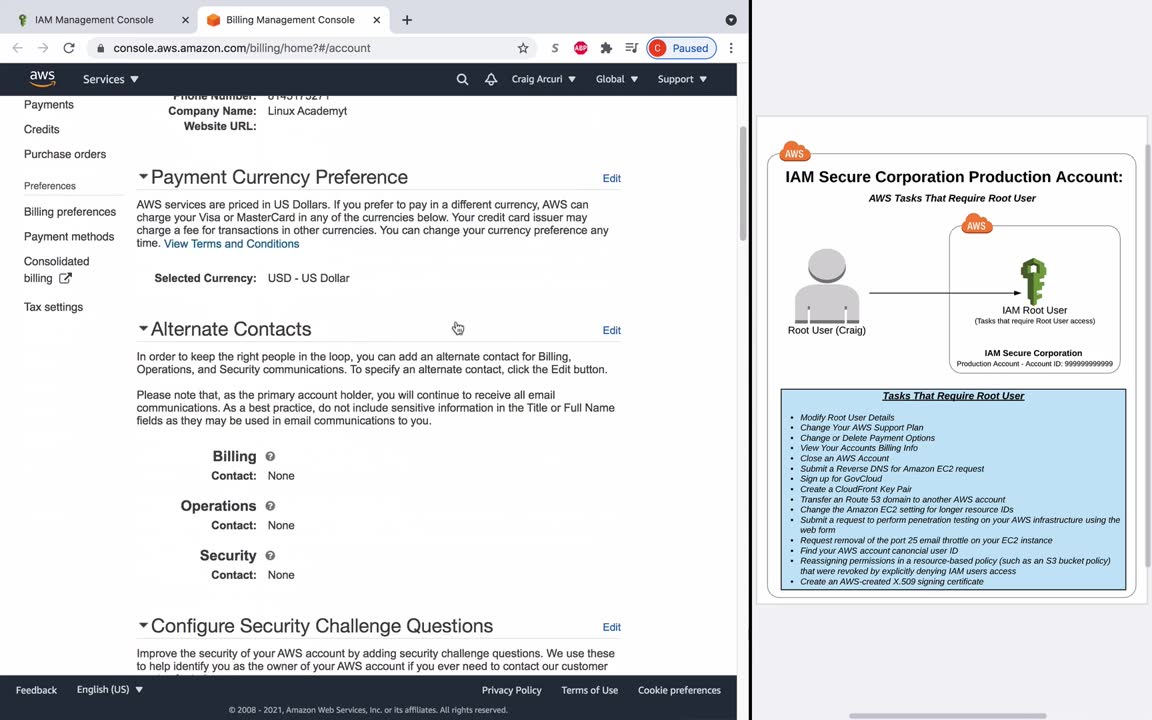Viewport: 1152px width, 720px height.
Task: Edit the Alternate Contacts section
Action: [611, 331]
